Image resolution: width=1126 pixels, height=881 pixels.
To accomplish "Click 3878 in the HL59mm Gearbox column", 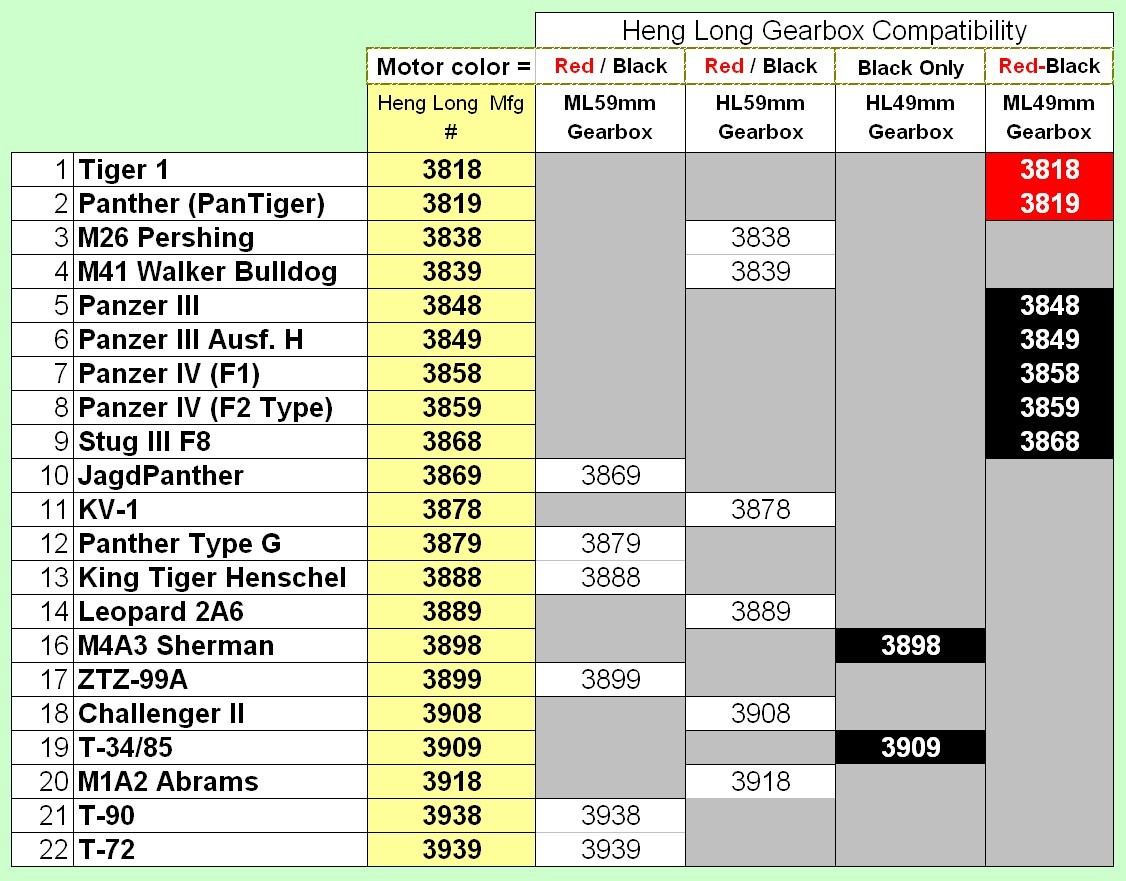I will (x=760, y=509).
